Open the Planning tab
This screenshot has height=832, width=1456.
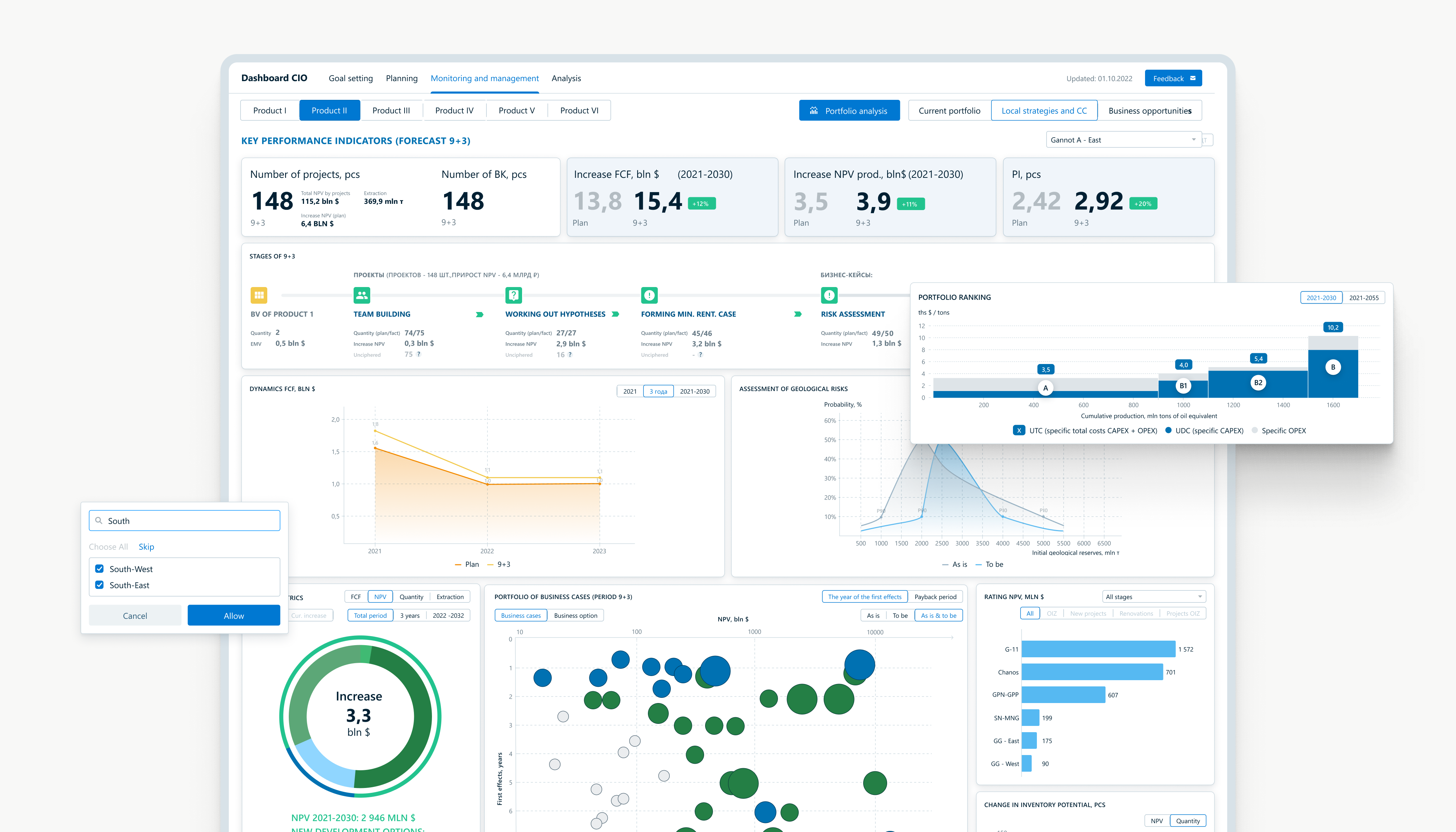point(402,78)
